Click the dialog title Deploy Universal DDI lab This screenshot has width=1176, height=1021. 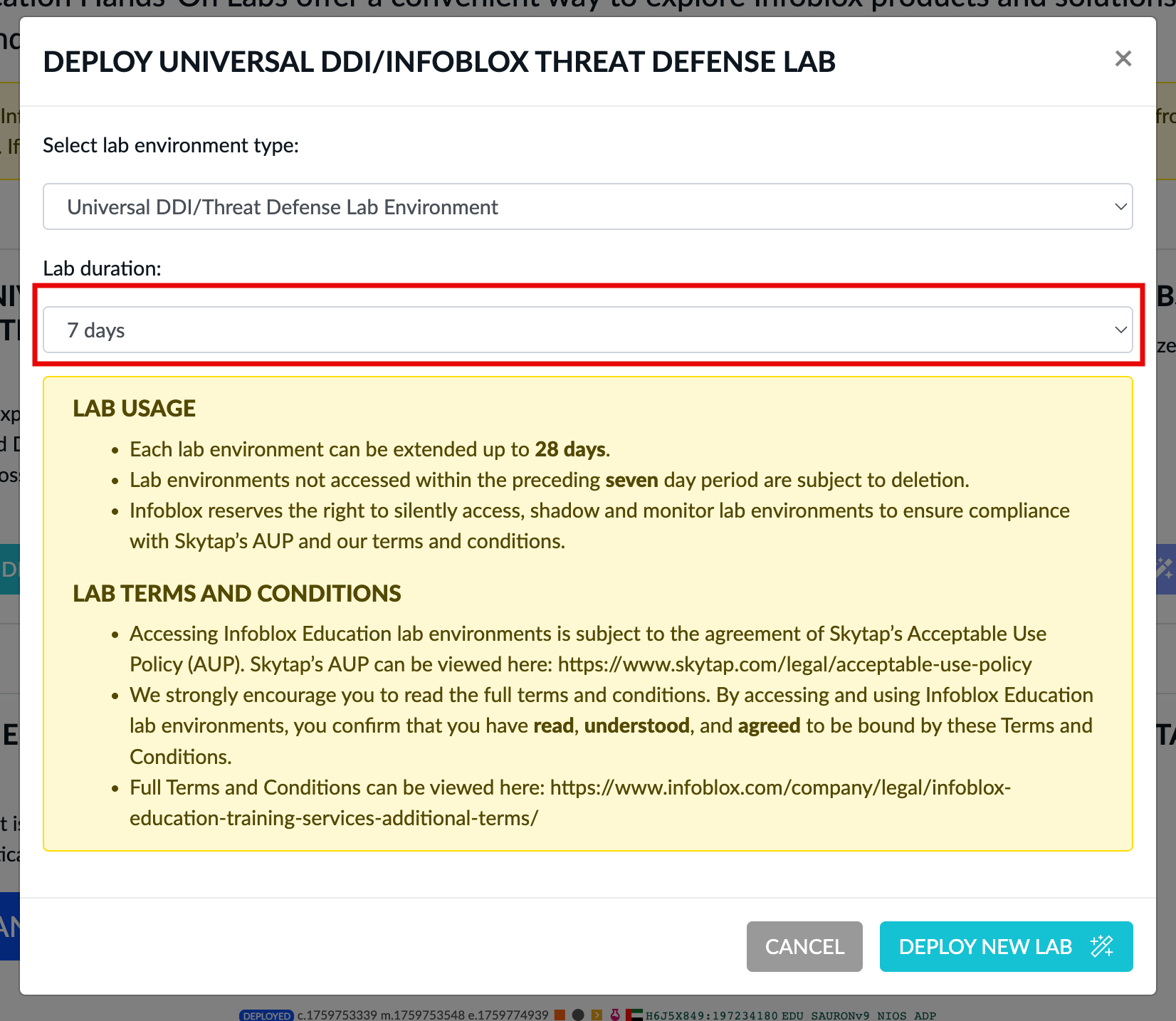[x=439, y=62]
